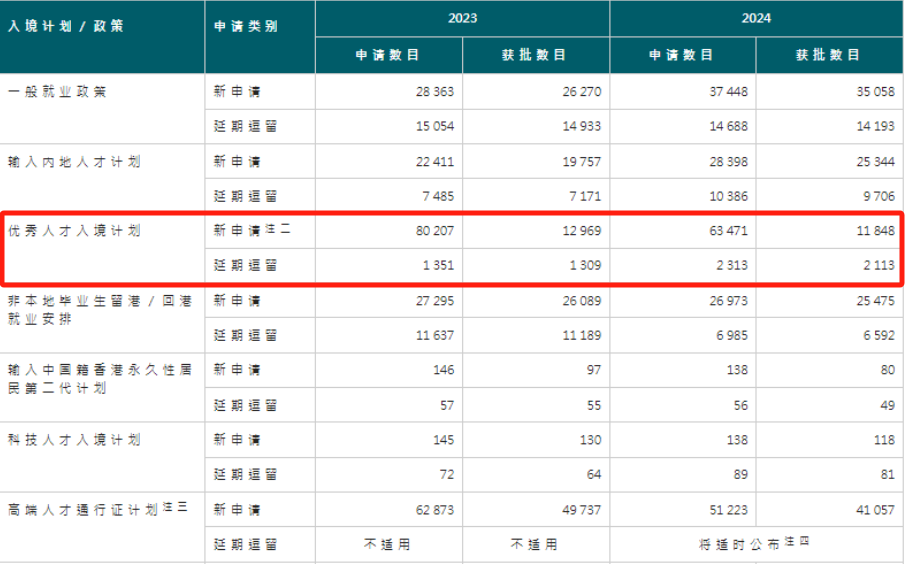Select the 入境计划/政策 header cell
The width and height of the screenshot is (906, 564).
[x=66, y=27]
